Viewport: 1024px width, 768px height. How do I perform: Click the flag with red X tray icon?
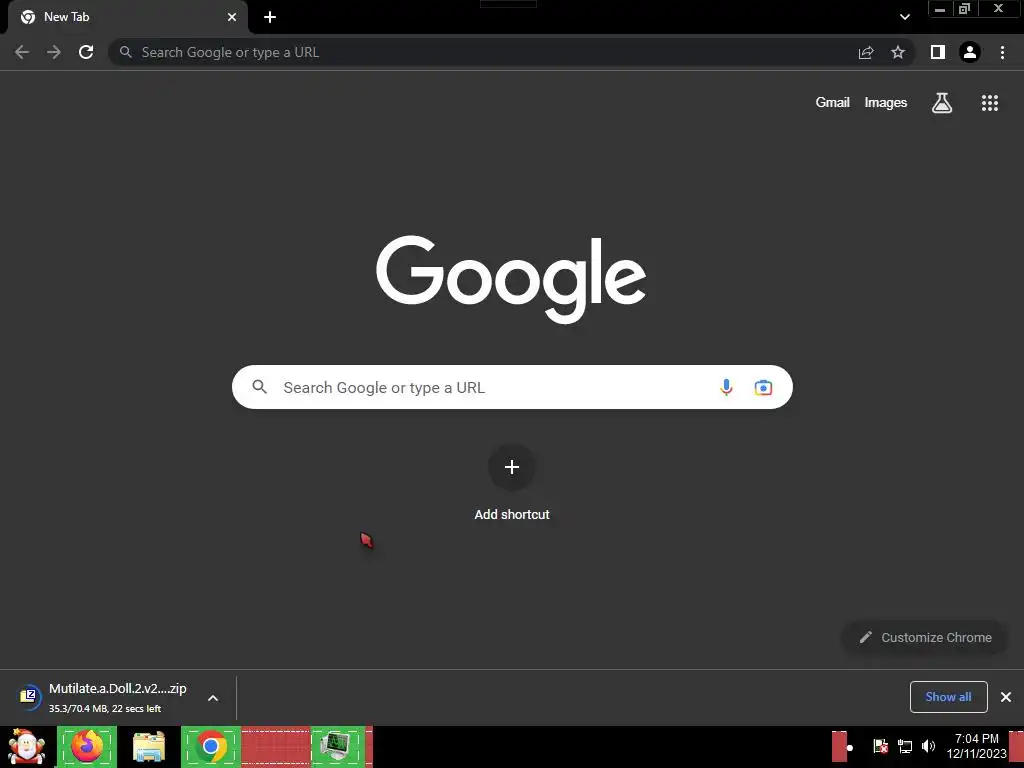click(x=880, y=746)
